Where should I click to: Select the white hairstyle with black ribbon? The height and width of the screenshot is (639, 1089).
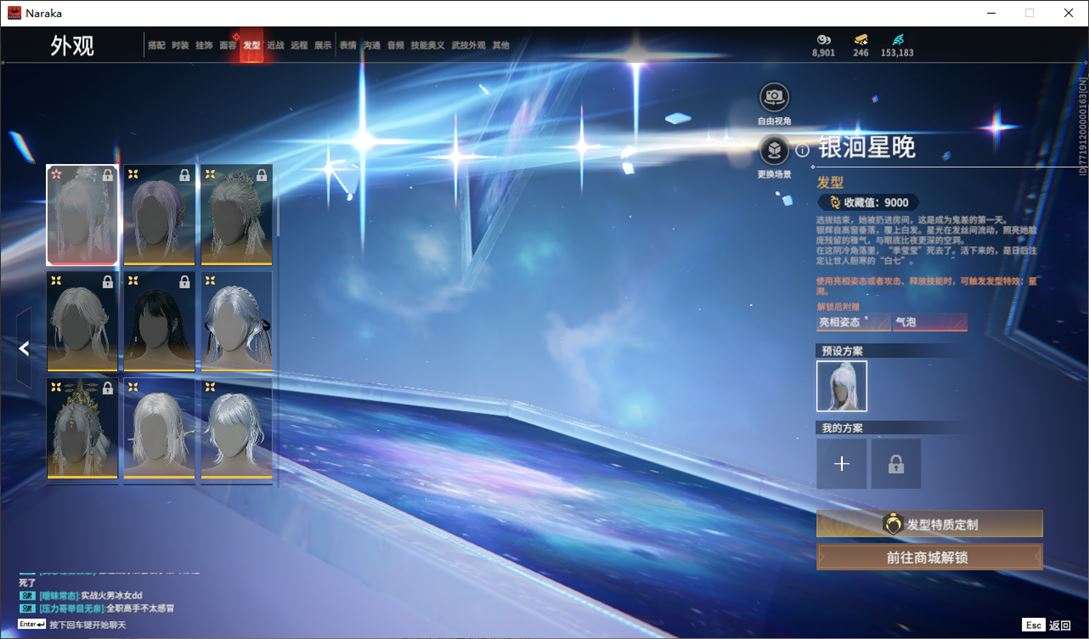click(x=236, y=322)
